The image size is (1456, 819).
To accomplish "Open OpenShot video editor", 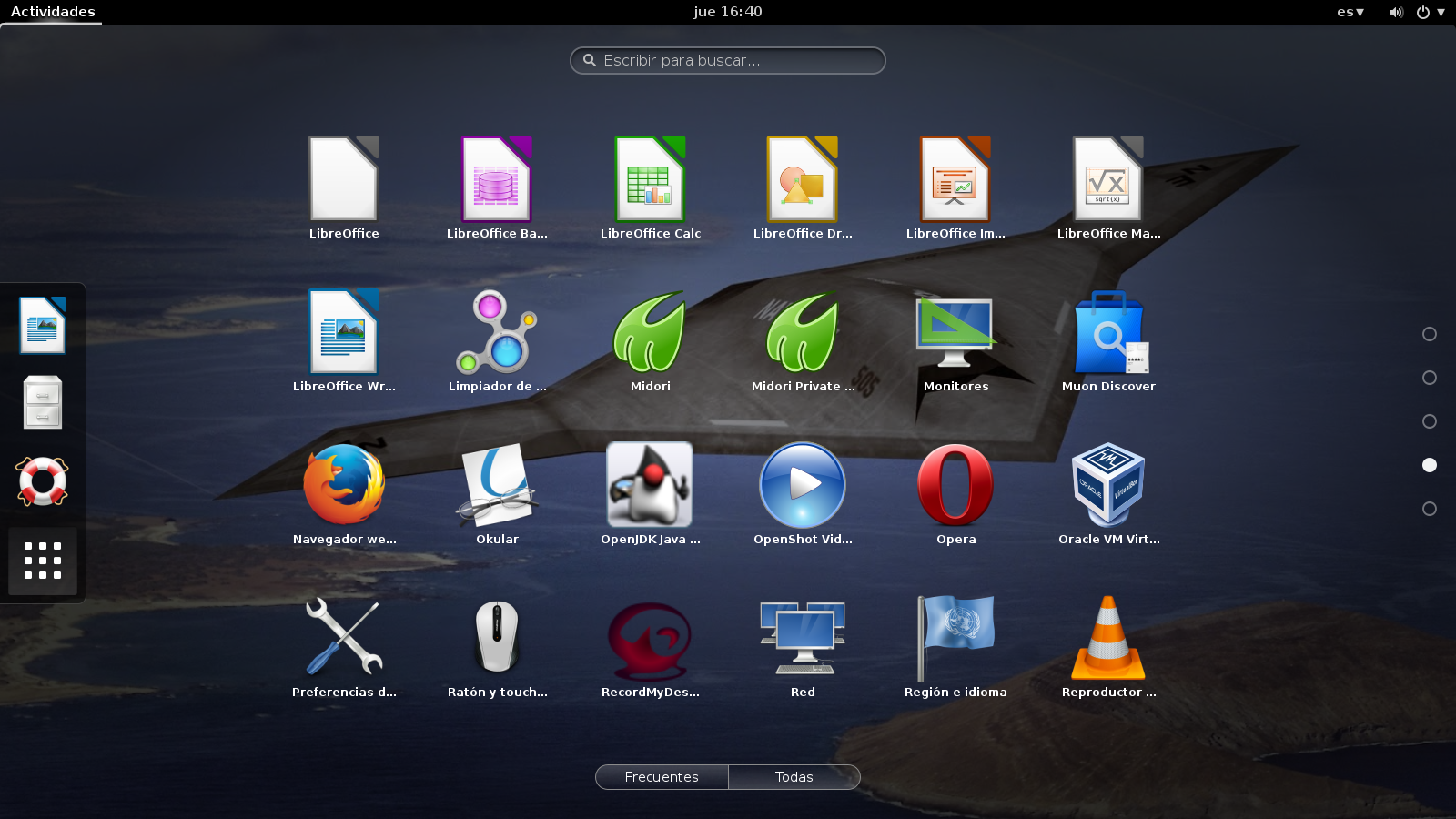I will [x=803, y=485].
